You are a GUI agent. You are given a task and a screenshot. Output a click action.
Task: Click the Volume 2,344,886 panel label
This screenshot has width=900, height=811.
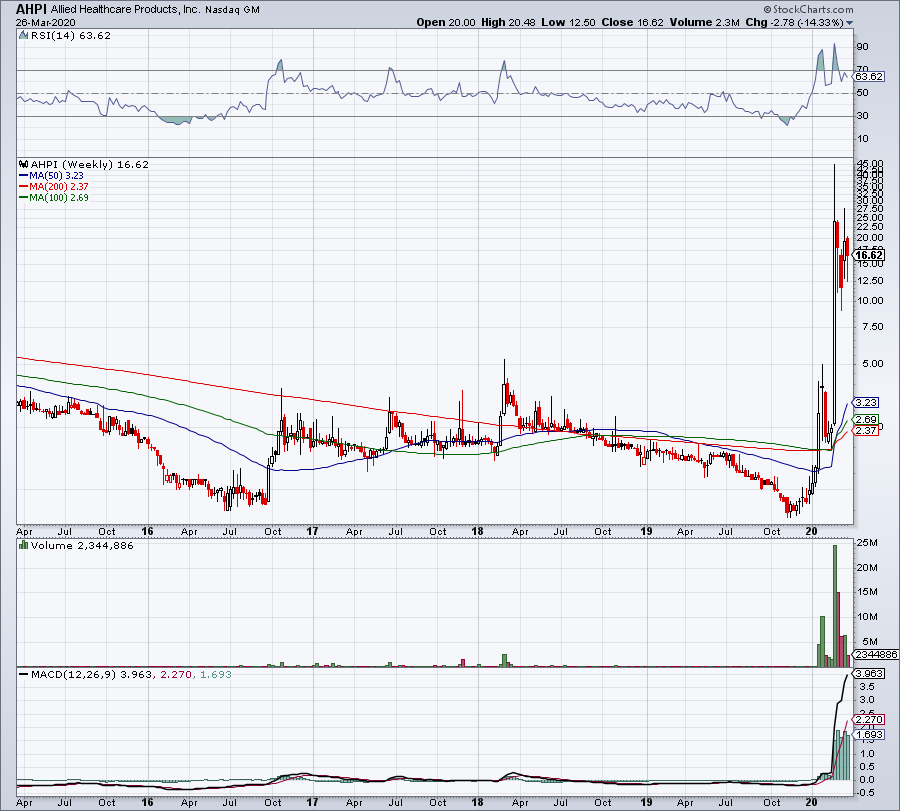[82, 545]
